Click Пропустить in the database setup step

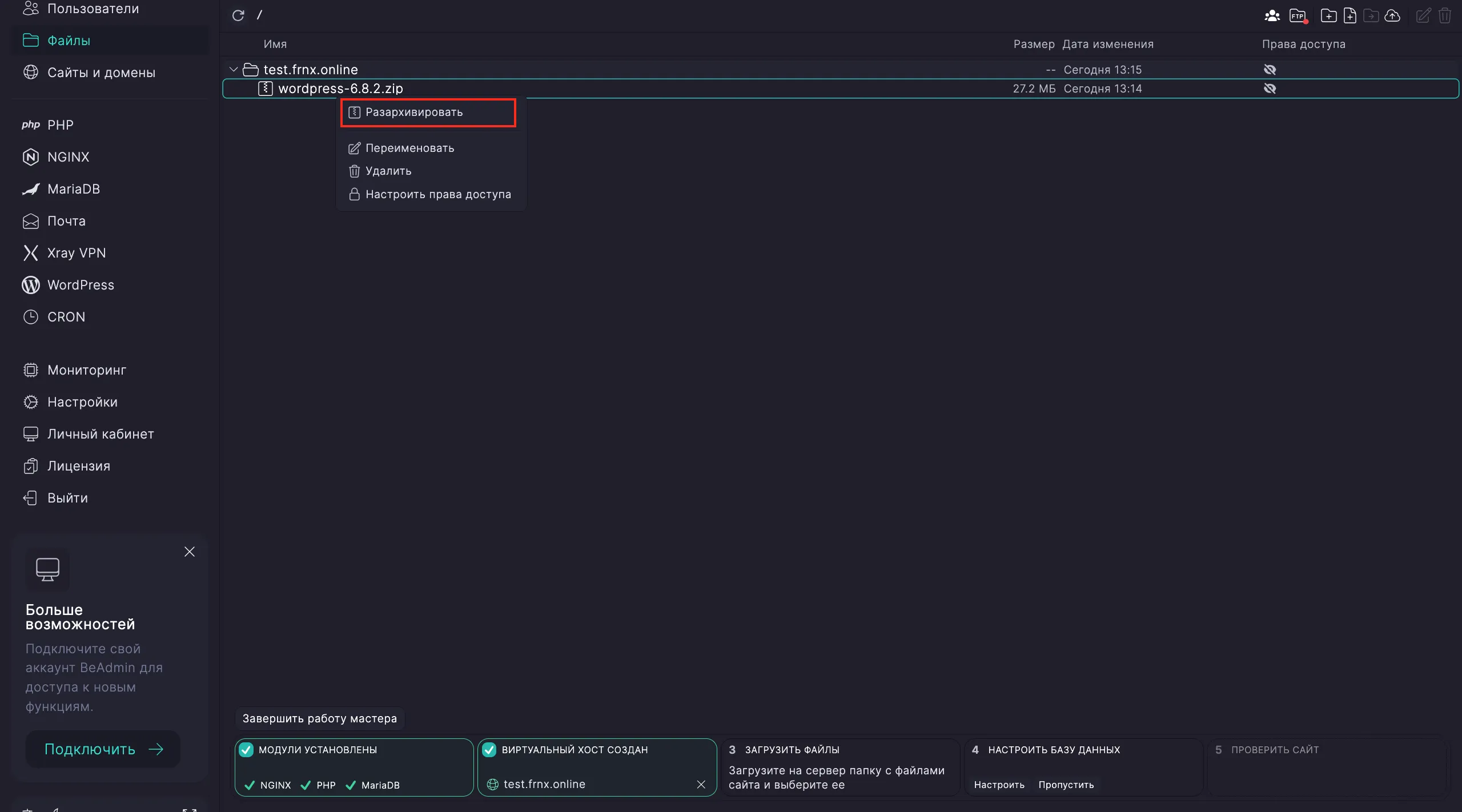pyautogui.click(x=1065, y=785)
